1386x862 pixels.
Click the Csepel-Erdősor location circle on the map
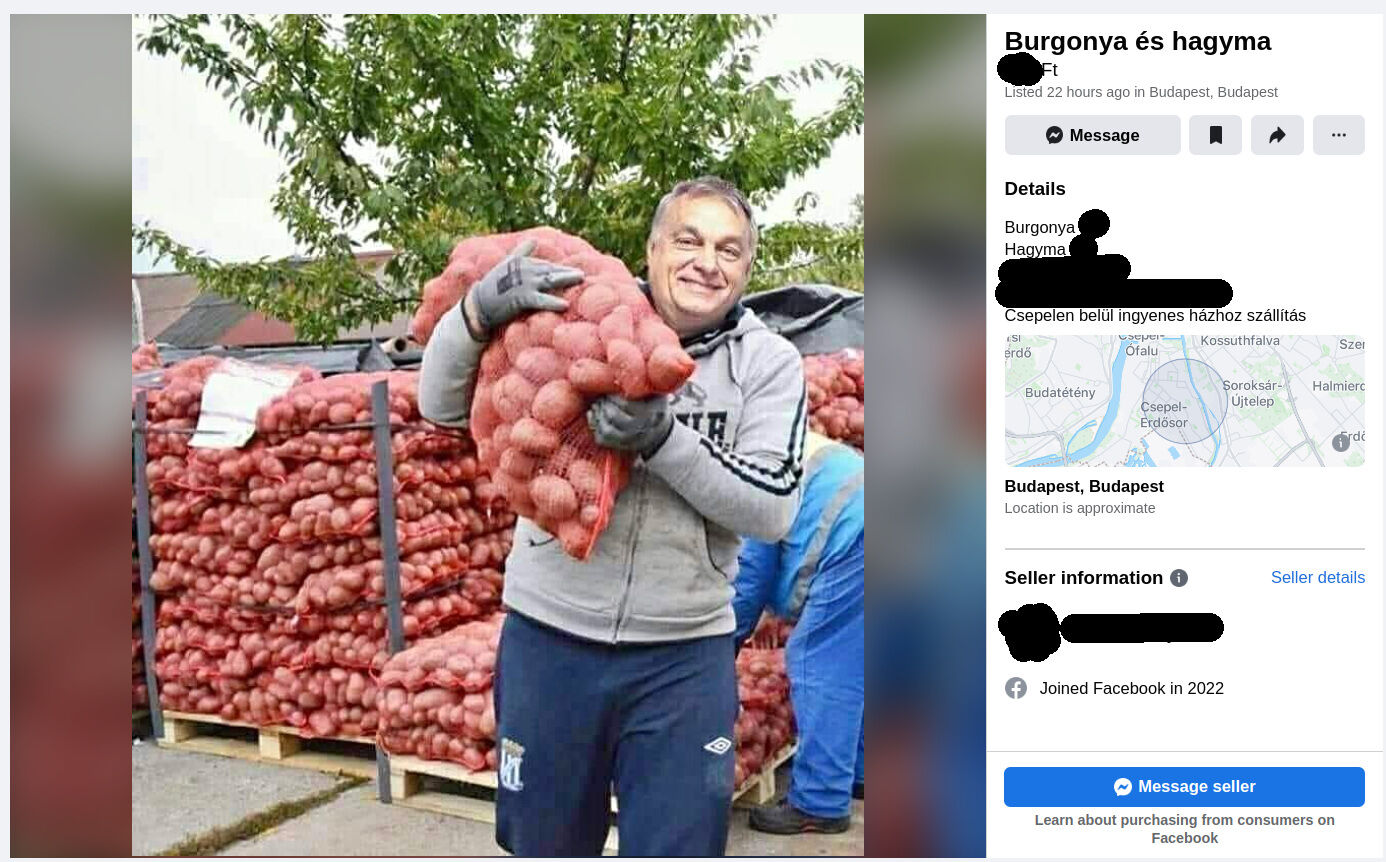[1184, 401]
